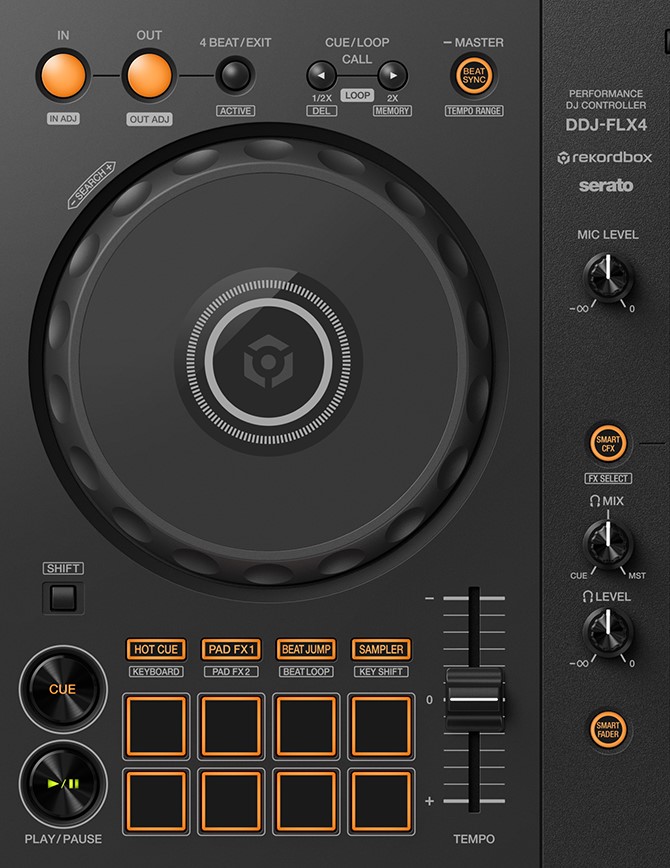This screenshot has width=670, height=868.
Task: Select BEAT JUMP pad mode
Action: [306, 649]
